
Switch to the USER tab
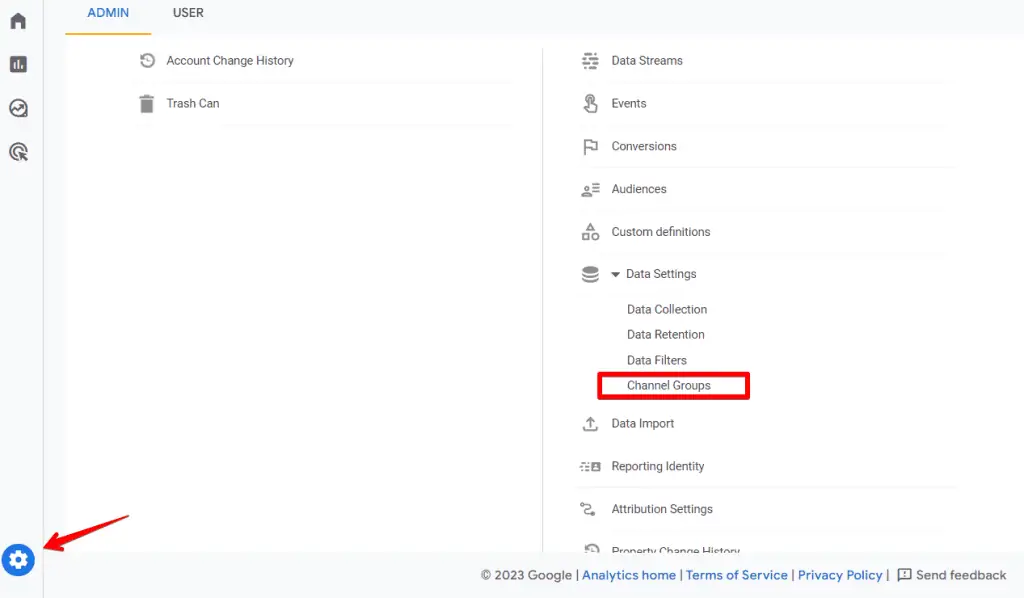[188, 14]
